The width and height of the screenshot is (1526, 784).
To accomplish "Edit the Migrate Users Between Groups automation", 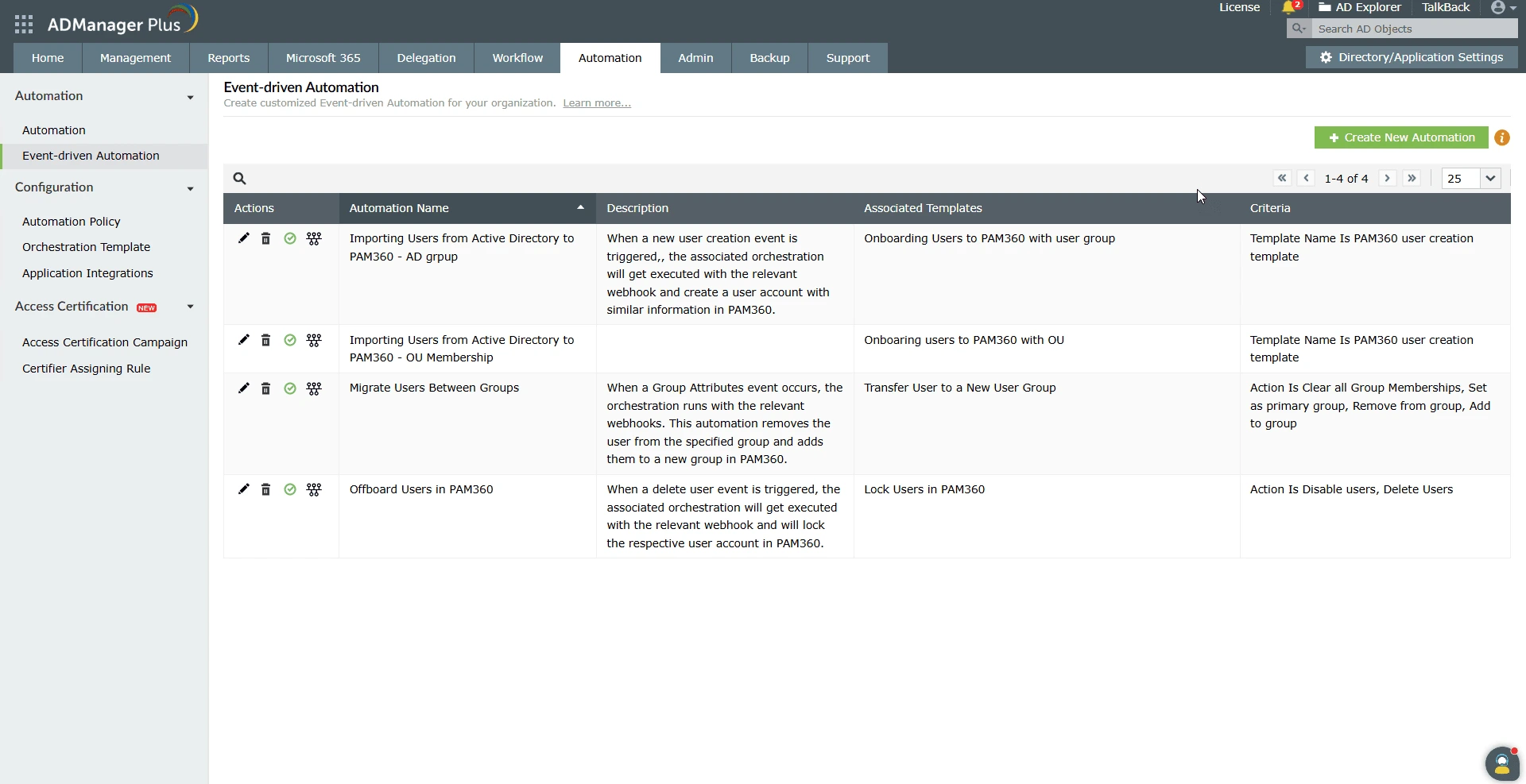I will 243,388.
